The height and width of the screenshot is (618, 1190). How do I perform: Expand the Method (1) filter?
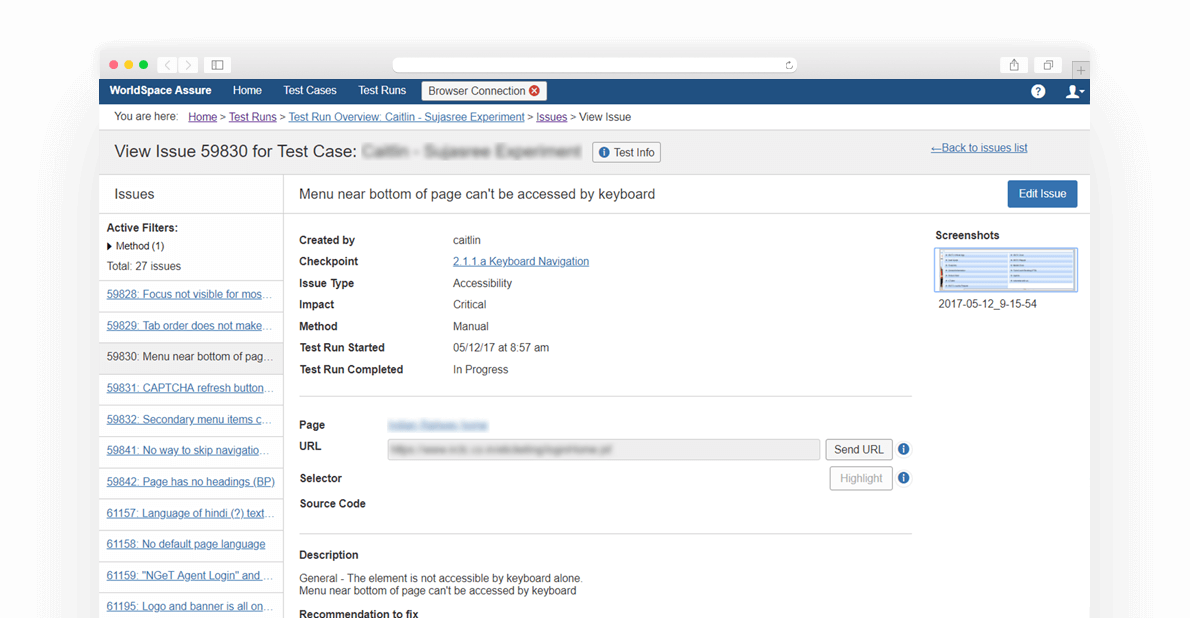click(135, 246)
